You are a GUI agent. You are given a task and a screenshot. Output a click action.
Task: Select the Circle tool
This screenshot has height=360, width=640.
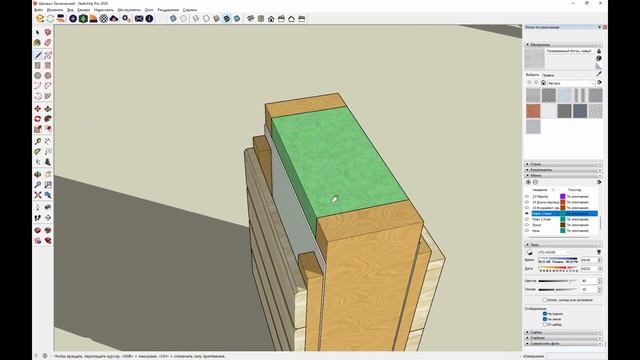pyautogui.click(x=38, y=76)
